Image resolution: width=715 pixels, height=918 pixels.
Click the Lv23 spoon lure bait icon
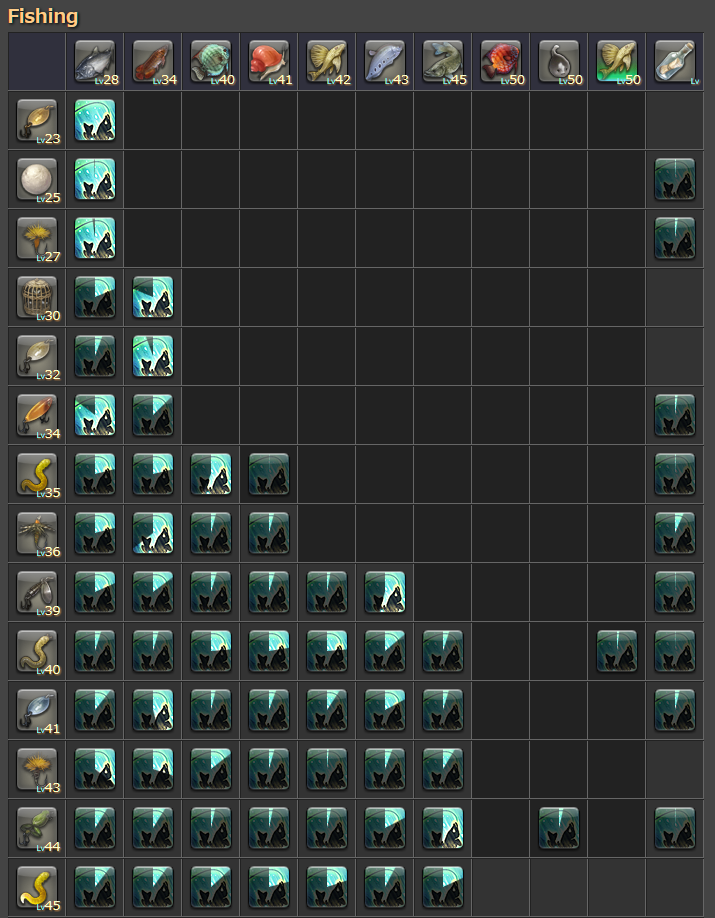(x=37, y=120)
